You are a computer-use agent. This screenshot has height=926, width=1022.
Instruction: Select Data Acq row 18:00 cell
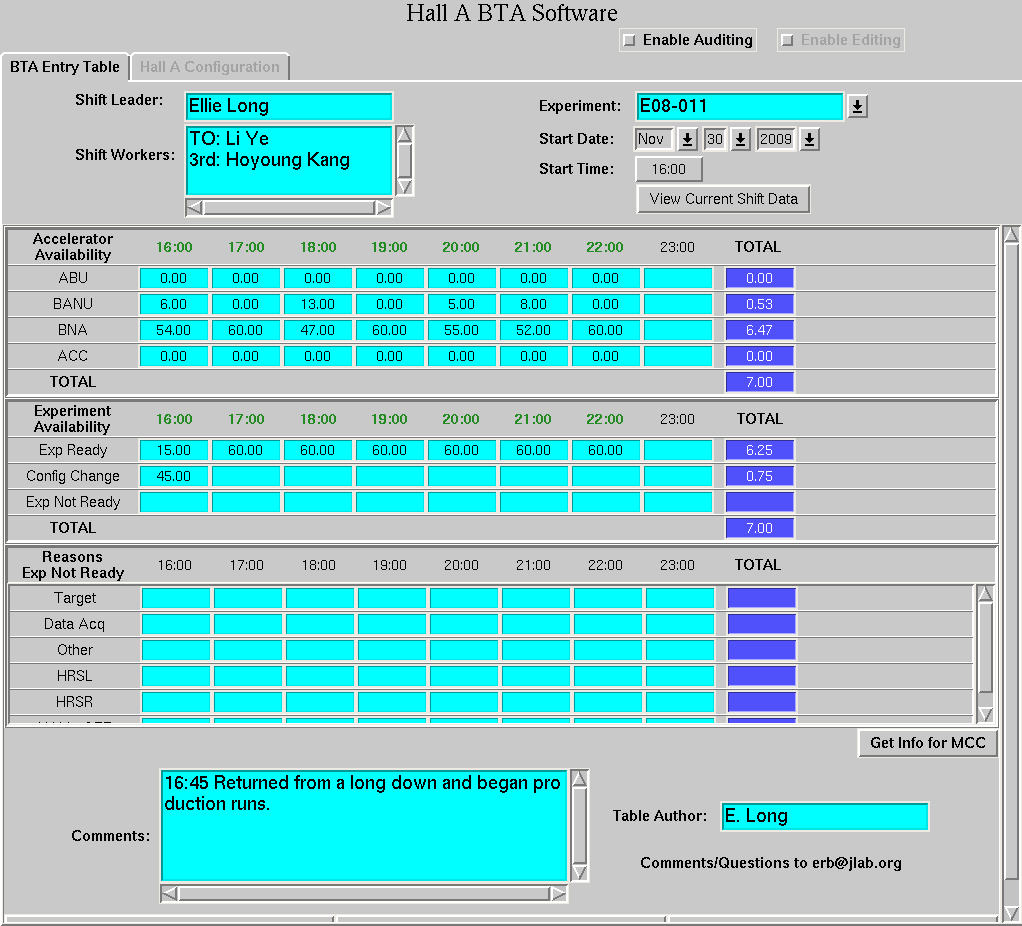320,624
